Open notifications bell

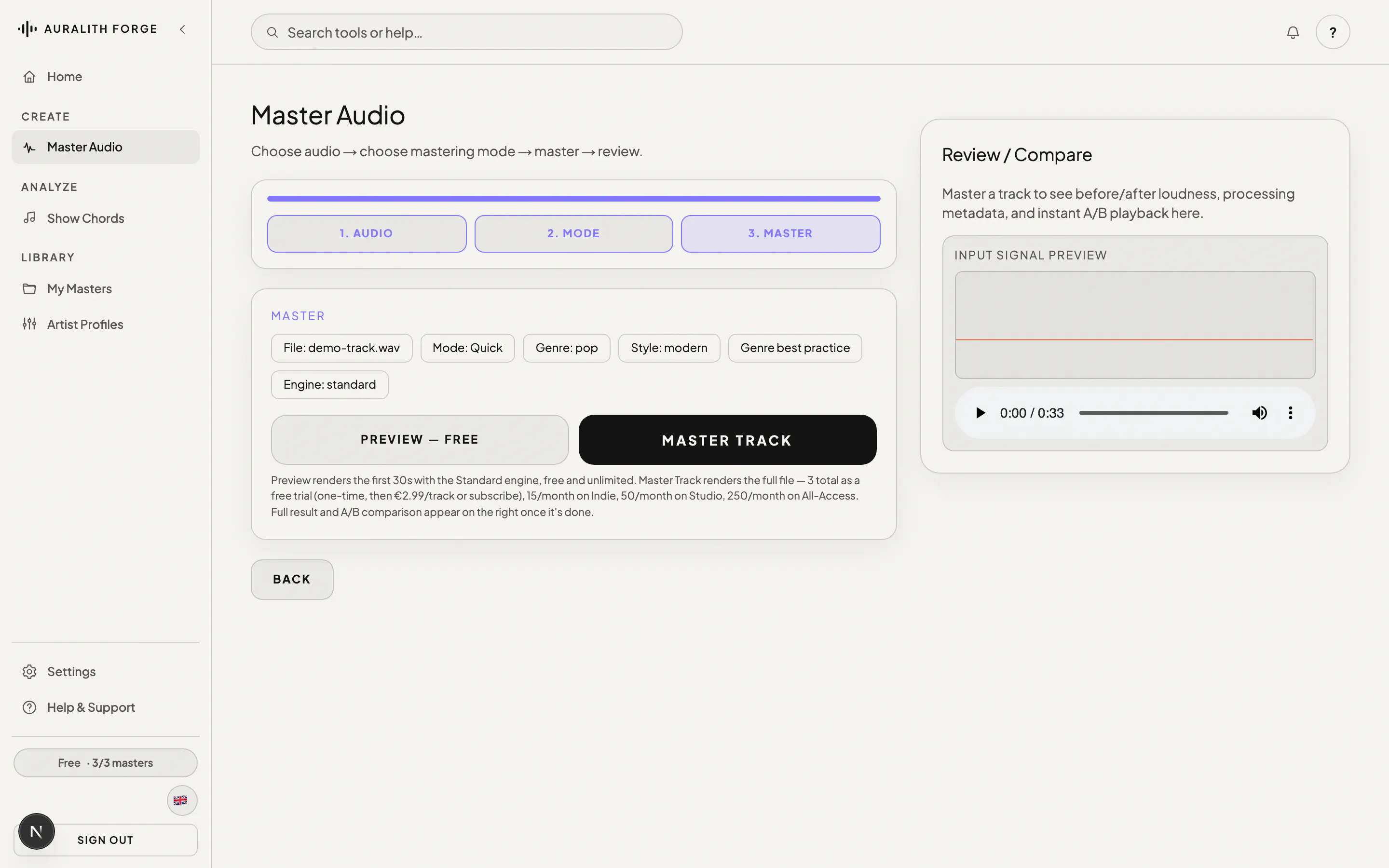tap(1293, 32)
